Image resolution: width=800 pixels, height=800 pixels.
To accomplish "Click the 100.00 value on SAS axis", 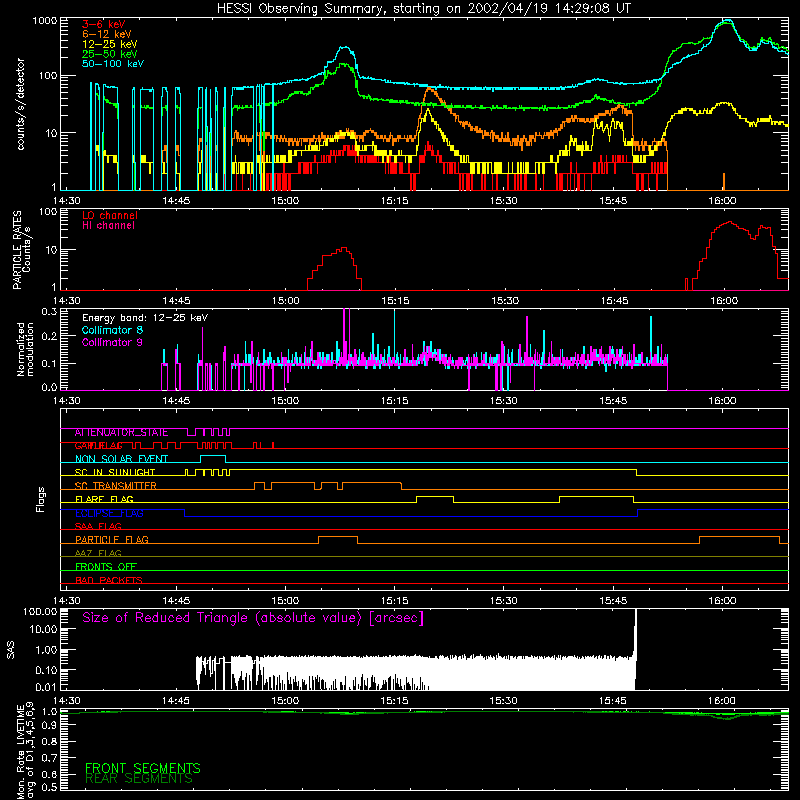I will [40, 612].
